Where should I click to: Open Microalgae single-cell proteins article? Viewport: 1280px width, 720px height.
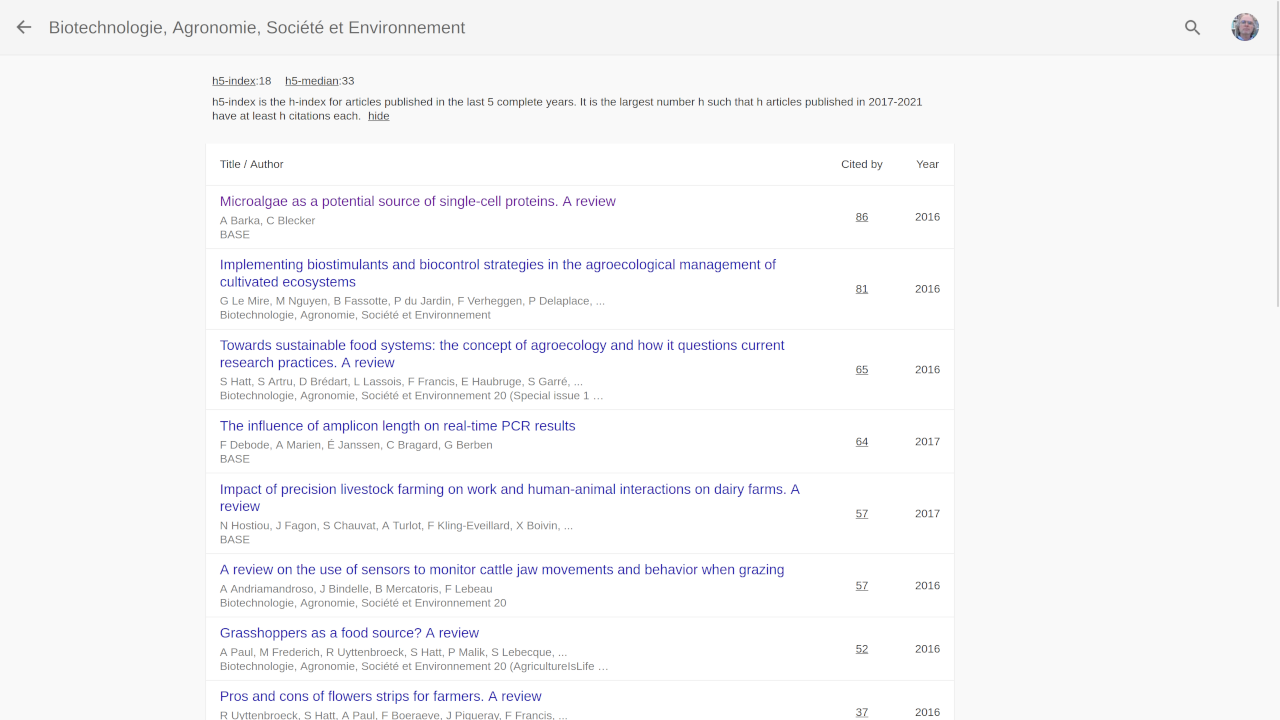tap(417, 202)
